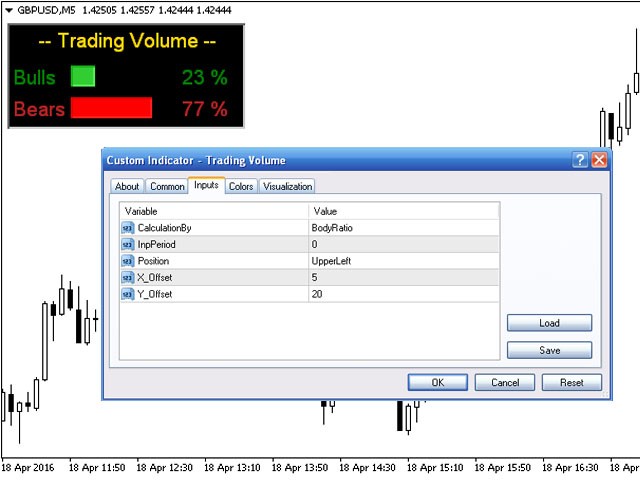Click the InpPeriod variable name
This screenshot has width=640, height=480.
point(156,244)
